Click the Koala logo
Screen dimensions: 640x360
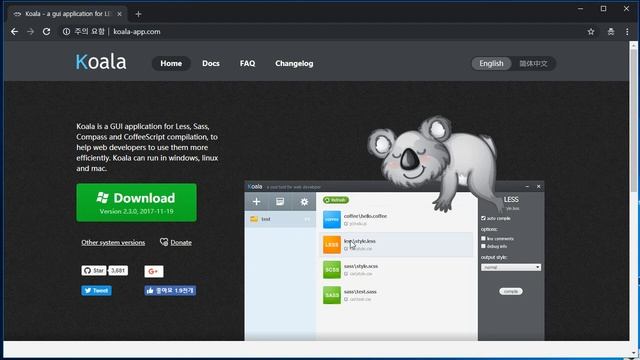pos(101,62)
